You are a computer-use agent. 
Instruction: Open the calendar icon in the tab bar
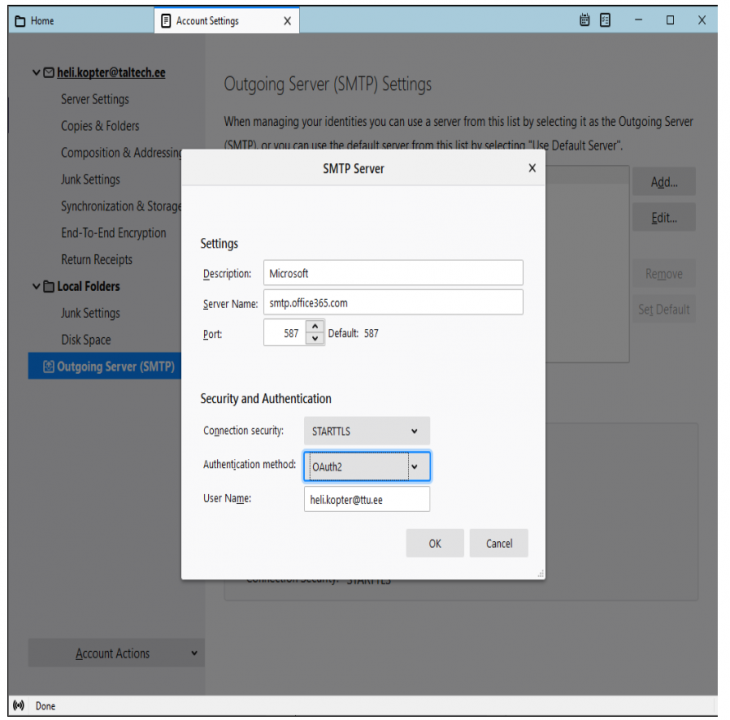coord(584,20)
